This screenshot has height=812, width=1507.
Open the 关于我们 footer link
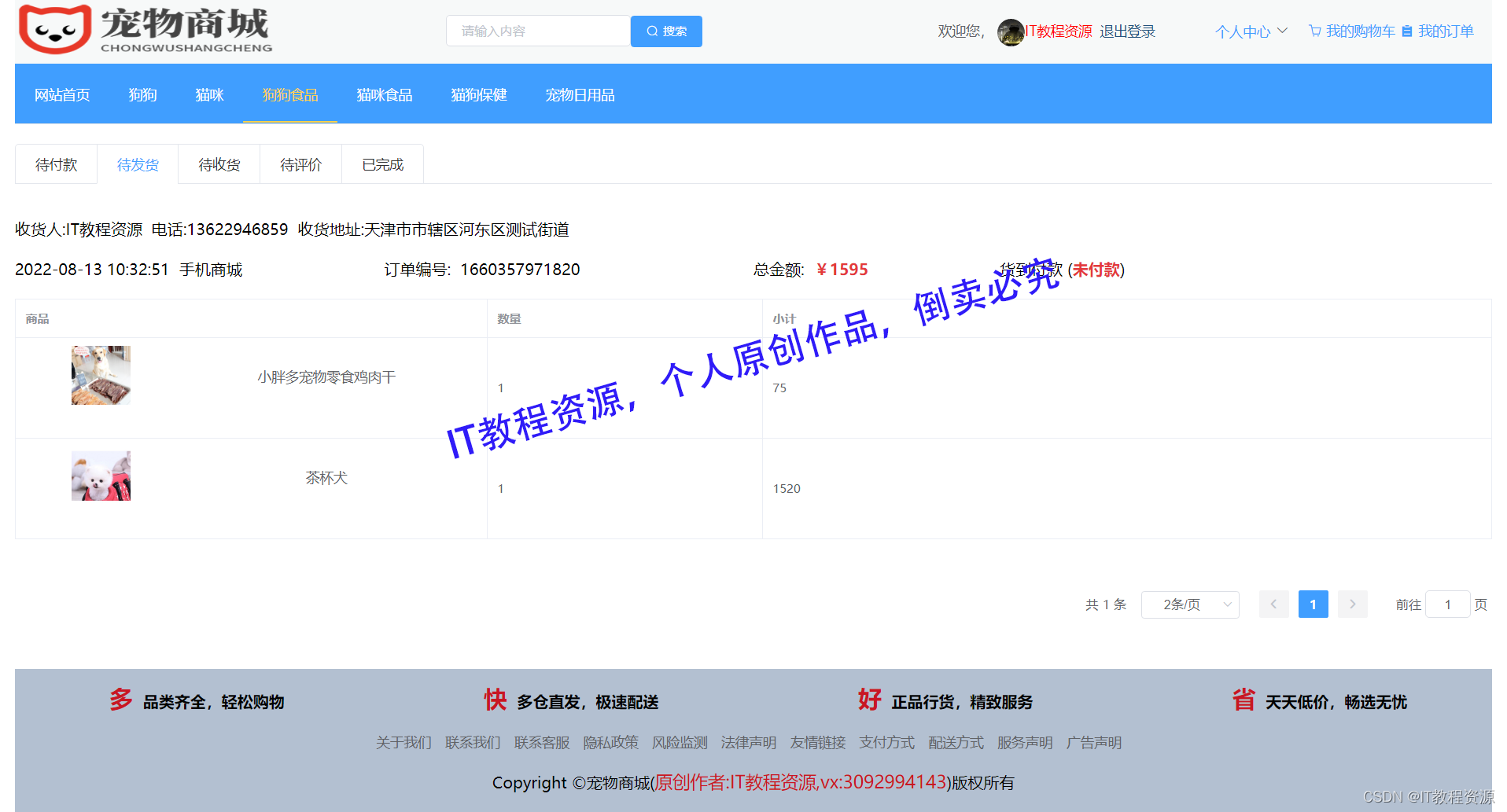(x=403, y=742)
